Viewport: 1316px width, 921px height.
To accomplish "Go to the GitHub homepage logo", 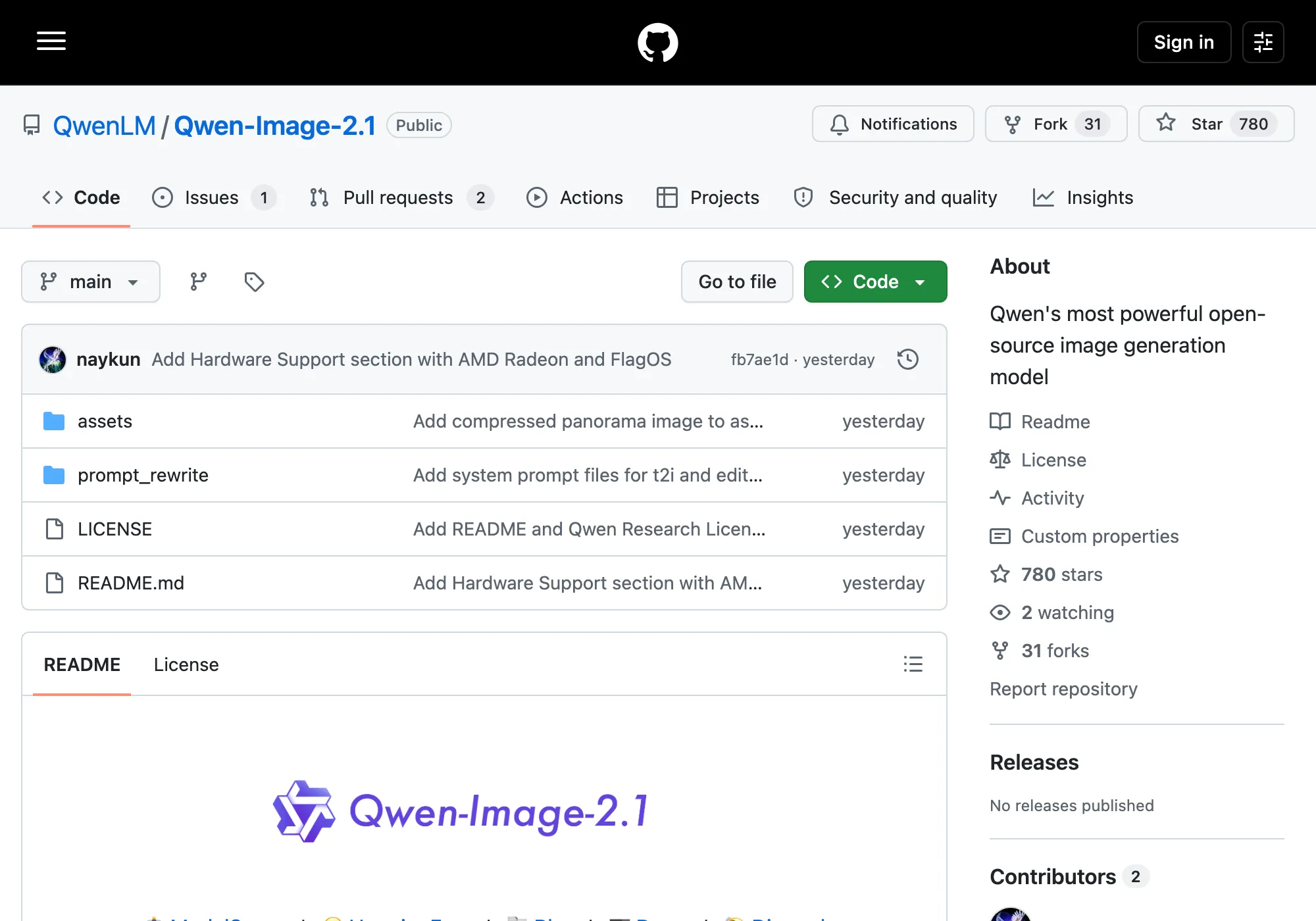I will click(x=657, y=42).
